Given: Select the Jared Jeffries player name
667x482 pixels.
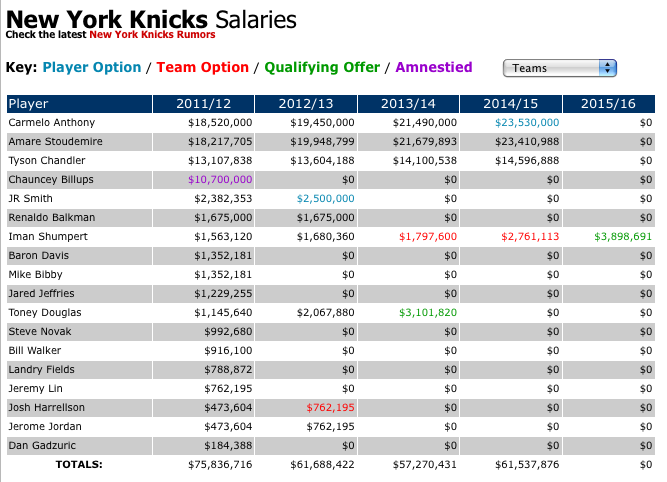Looking at the screenshot, I should coord(41,294).
